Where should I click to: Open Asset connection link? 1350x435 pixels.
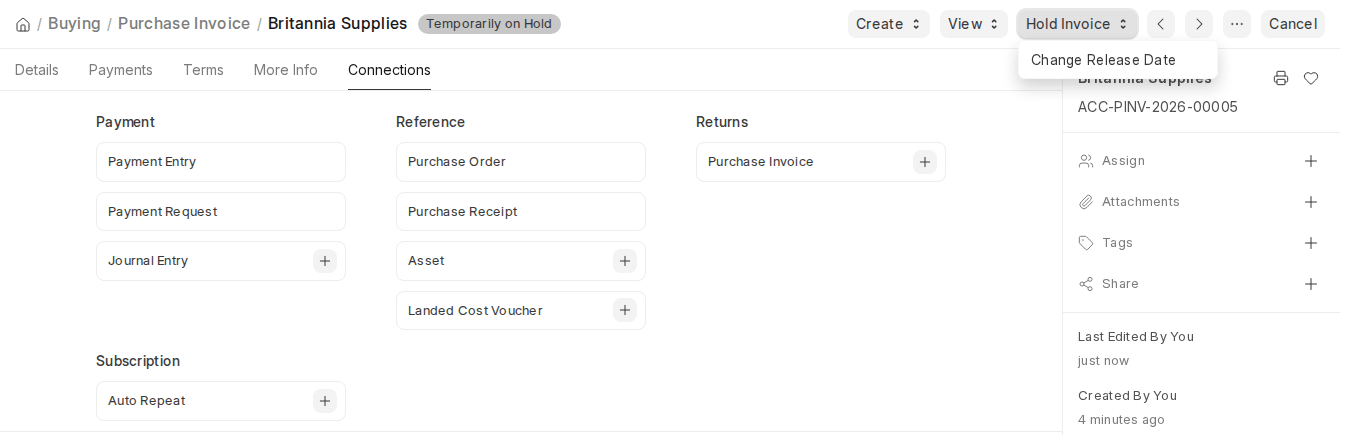[x=426, y=261]
